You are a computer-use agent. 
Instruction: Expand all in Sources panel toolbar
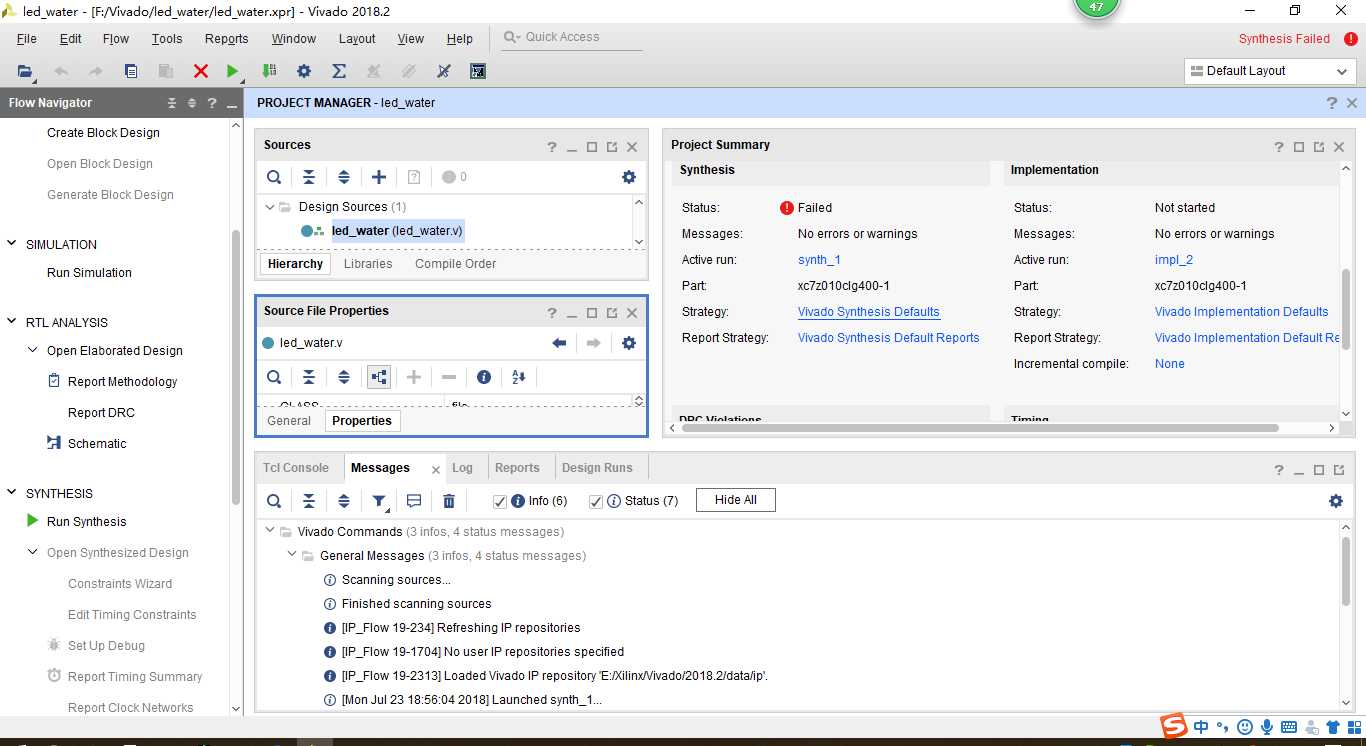click(x=344, y=177)
